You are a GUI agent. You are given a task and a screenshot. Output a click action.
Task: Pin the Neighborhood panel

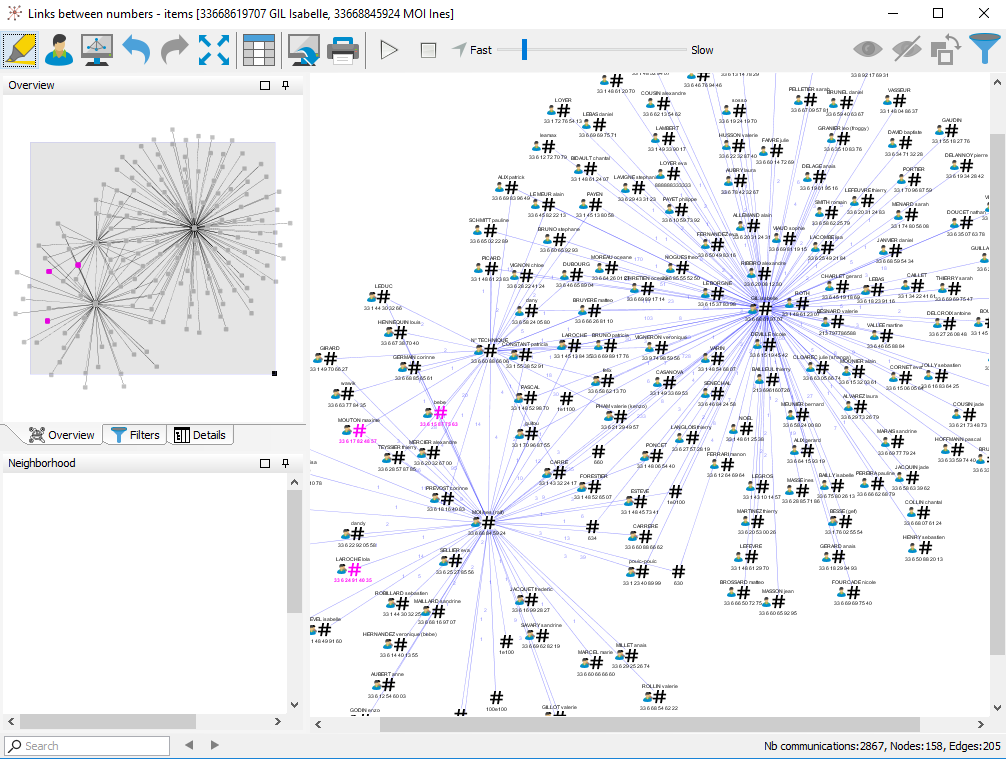286,463
